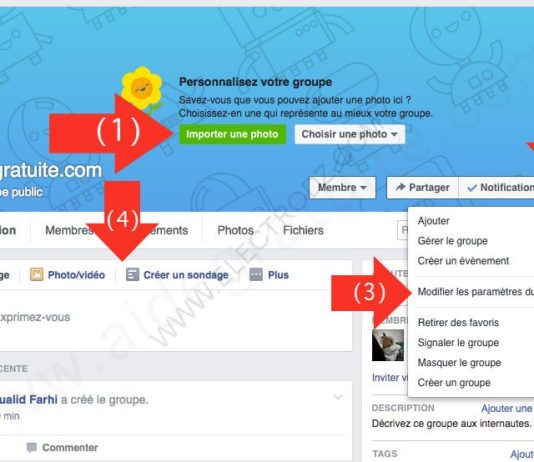Expand the chevron on the group creation post
Image resolution: width=534 pixels, height=462 pixels.
click(x=338, y=397)
